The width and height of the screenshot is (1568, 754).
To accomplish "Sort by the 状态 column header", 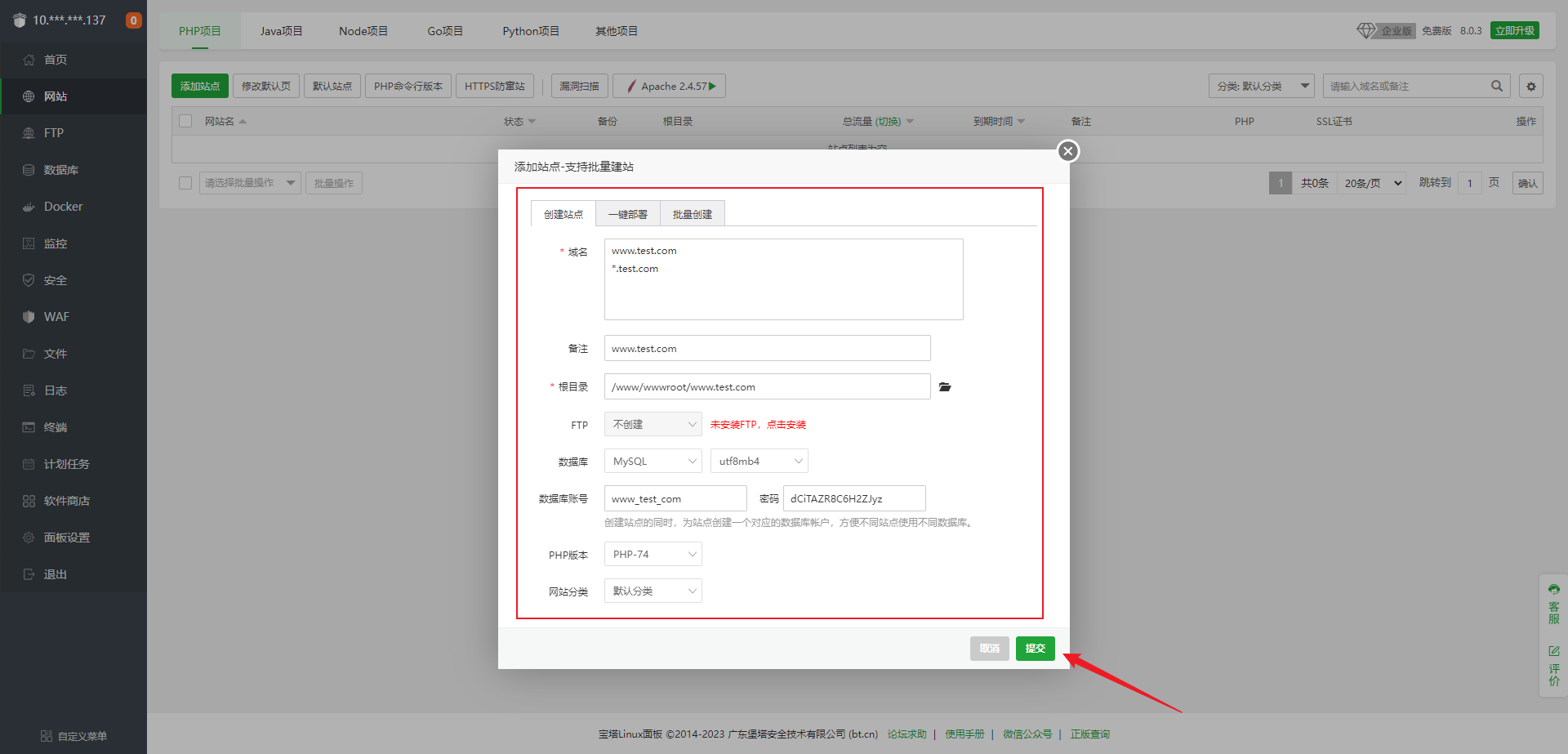I will pyautogui.click(x=519, y=122).
